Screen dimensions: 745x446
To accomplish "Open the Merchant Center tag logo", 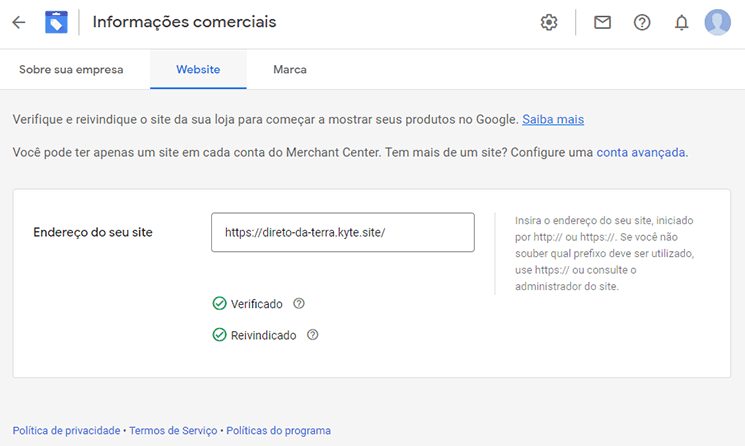I will tap(56, 22).
